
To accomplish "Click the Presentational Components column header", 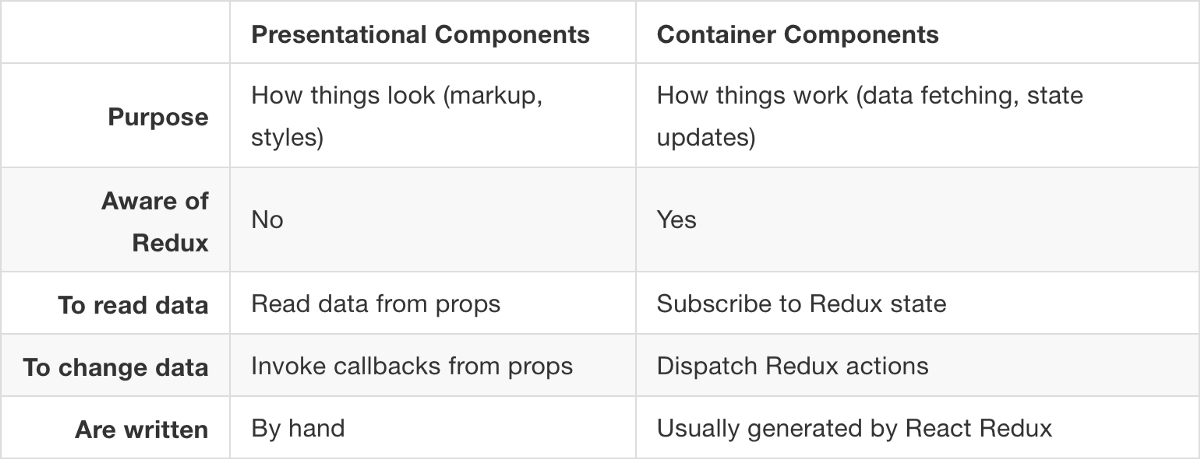I will [x=420, y=35].
